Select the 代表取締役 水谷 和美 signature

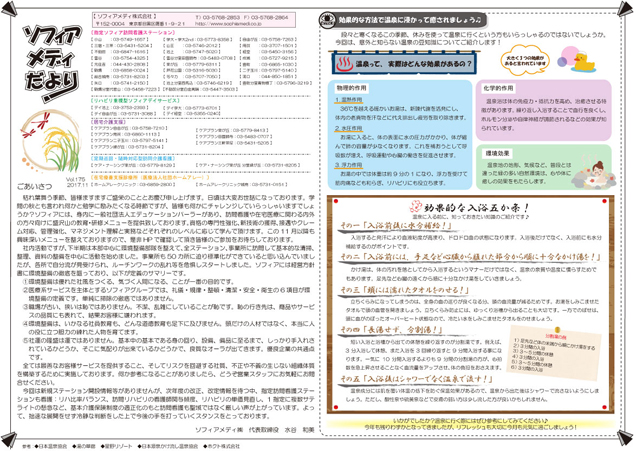tap(281, 430)
